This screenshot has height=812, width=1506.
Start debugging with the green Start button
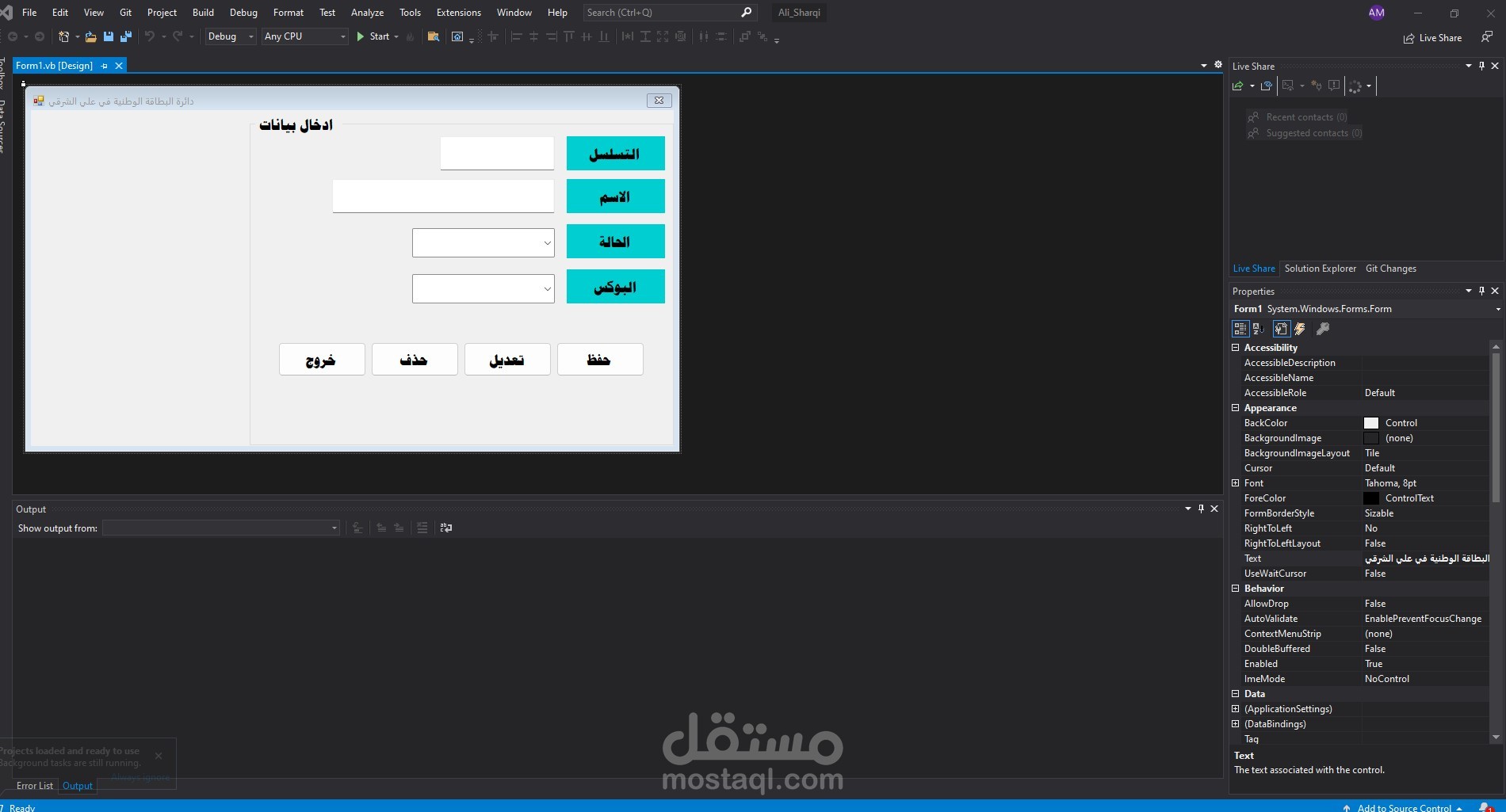tap(373, 36)
